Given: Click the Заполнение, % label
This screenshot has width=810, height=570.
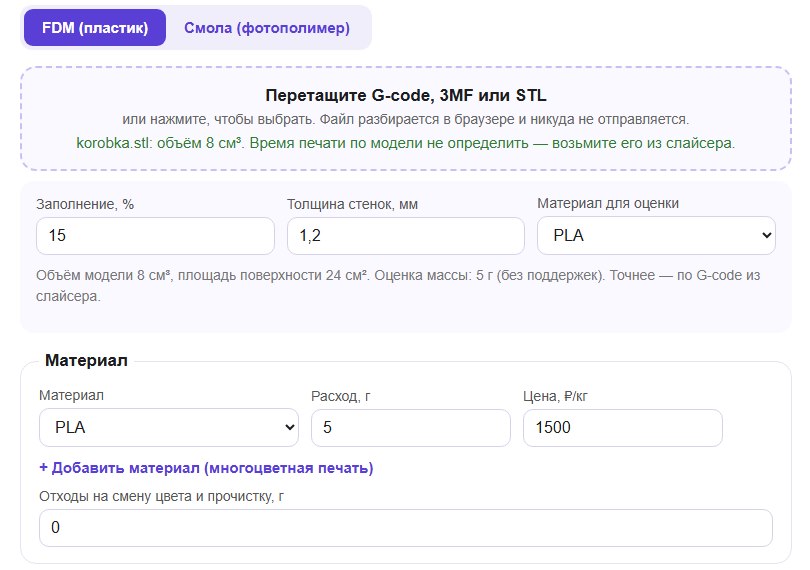Looking at the screenshot, I should click(x=85, y=205).
